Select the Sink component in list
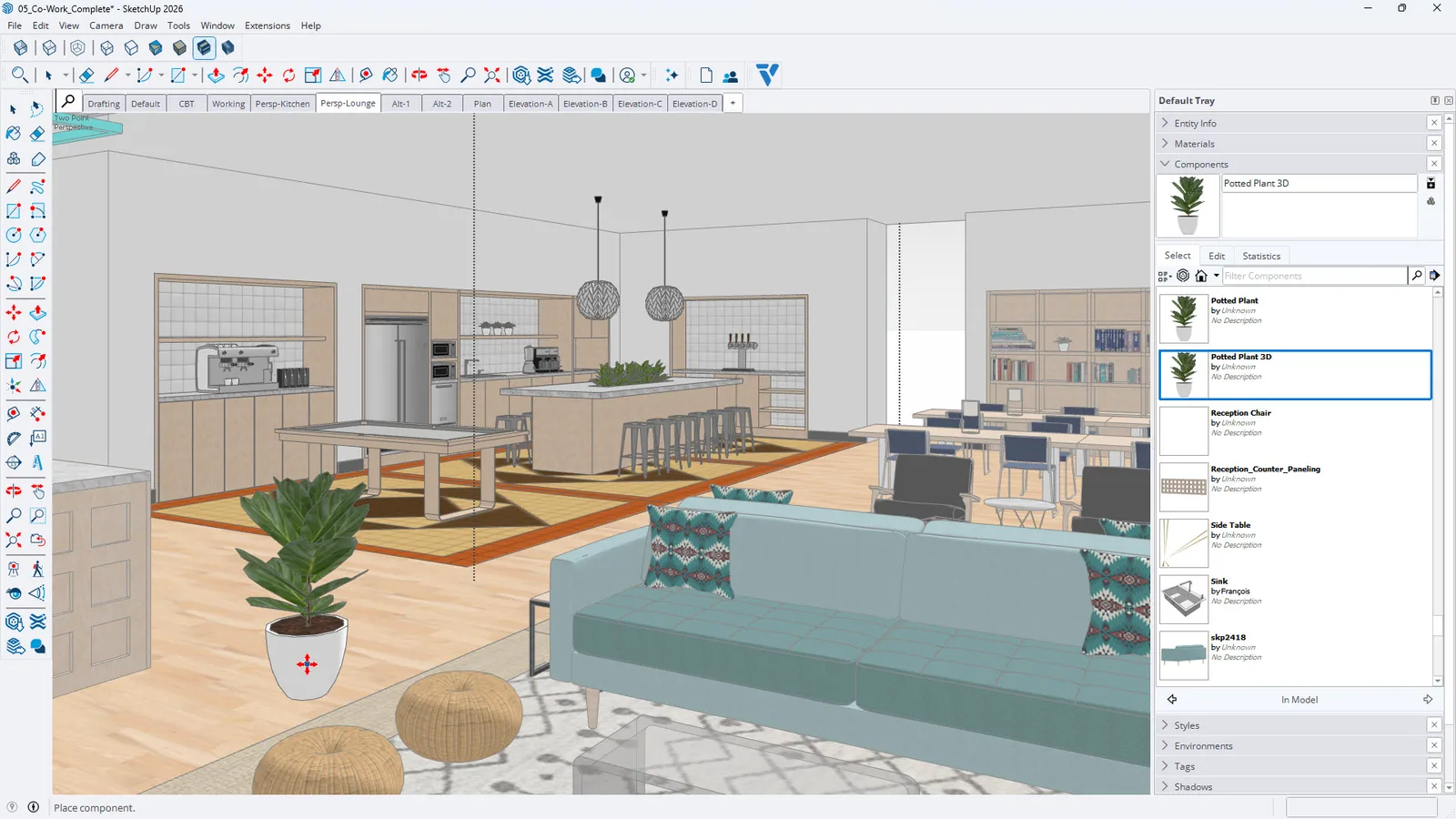This screenshot has width=1456, height=819. tap(1295, 599)
